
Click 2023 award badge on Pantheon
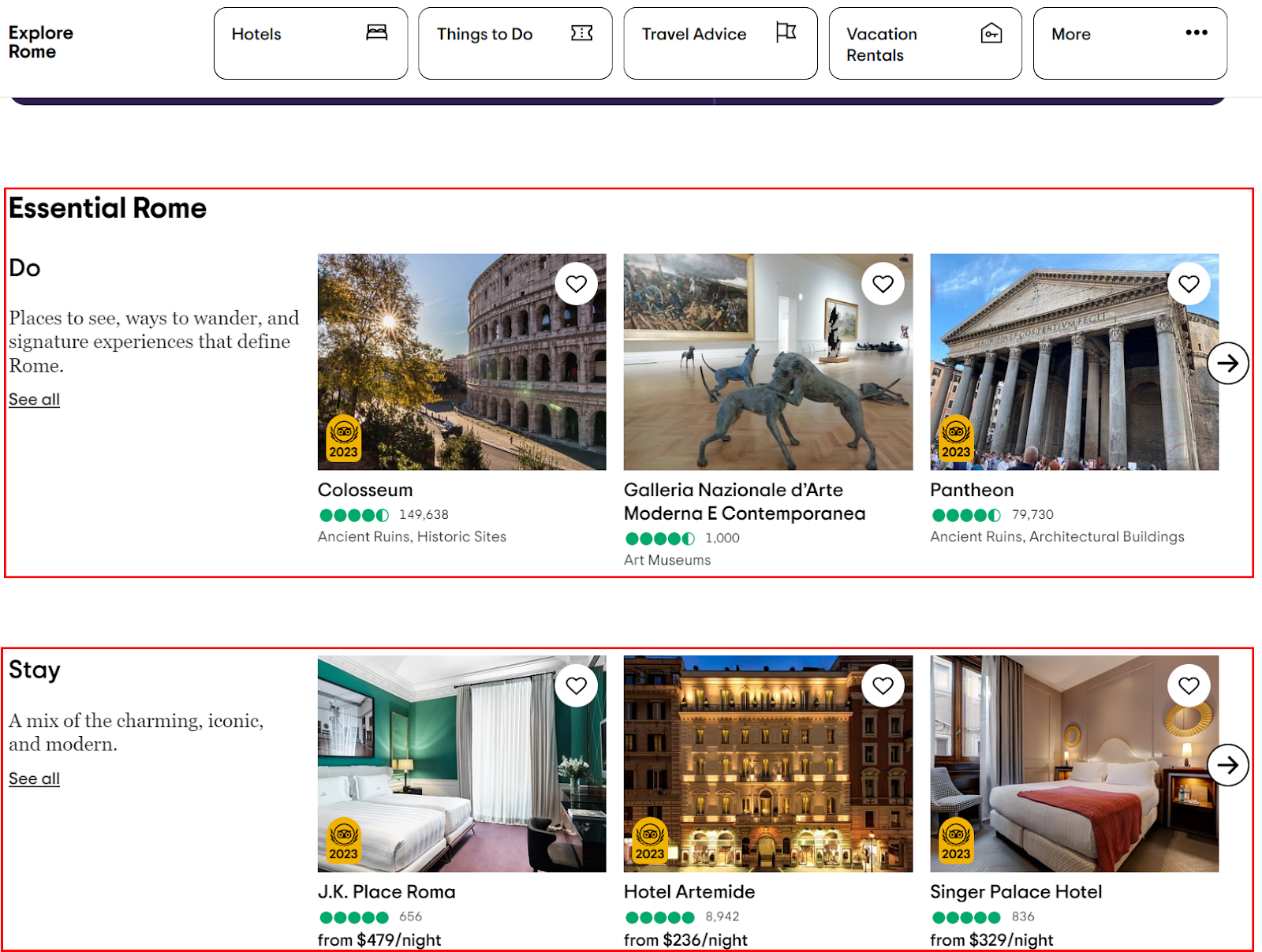(x=956, y=439)
